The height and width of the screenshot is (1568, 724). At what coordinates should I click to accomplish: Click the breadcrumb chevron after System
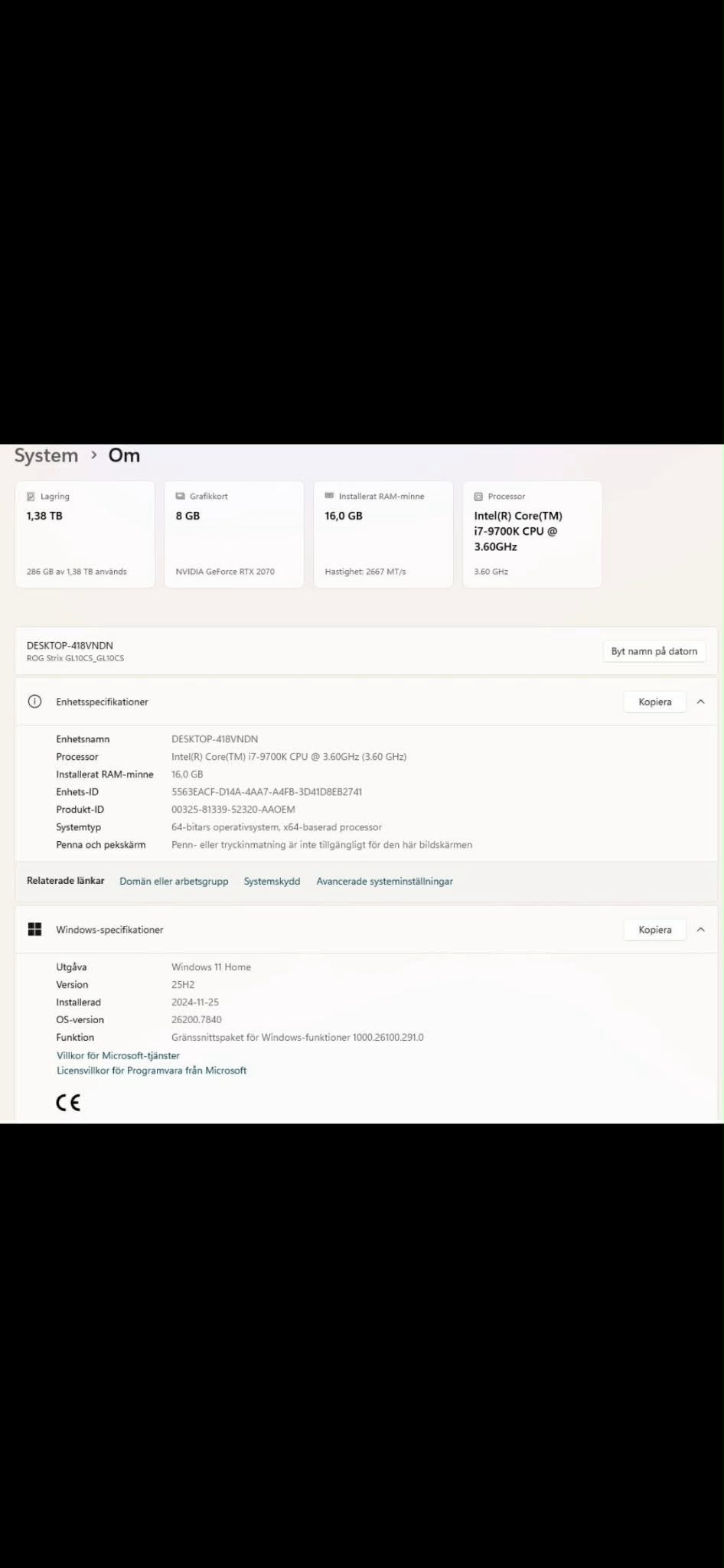[x=93, y=455]
